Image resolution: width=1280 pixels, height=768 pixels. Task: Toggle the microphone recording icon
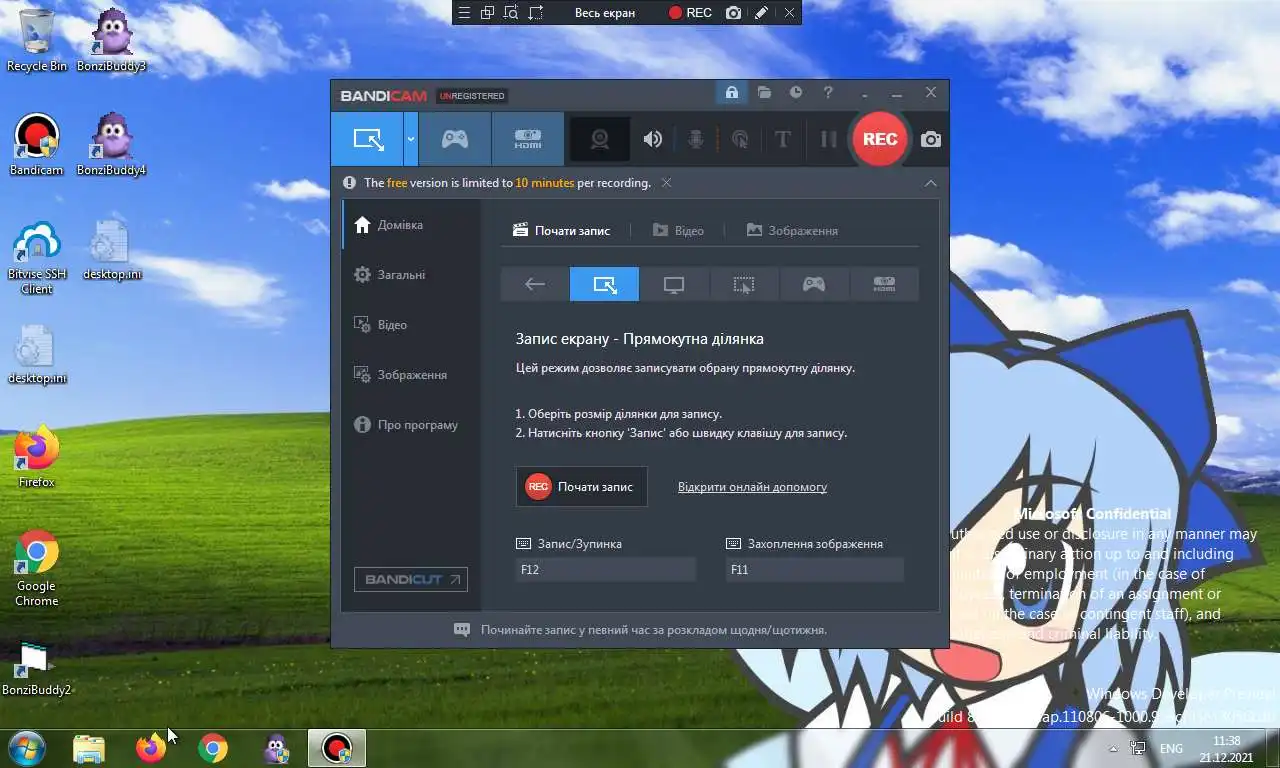click(696, 139)
